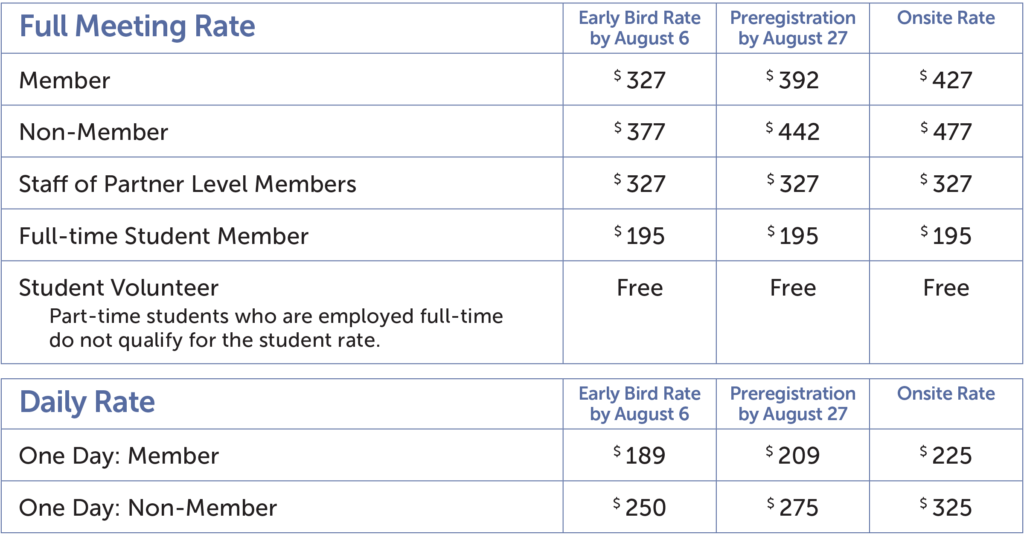Click Member preregistration price $392
1024x537 pixels.
click(x=793, y=80)
